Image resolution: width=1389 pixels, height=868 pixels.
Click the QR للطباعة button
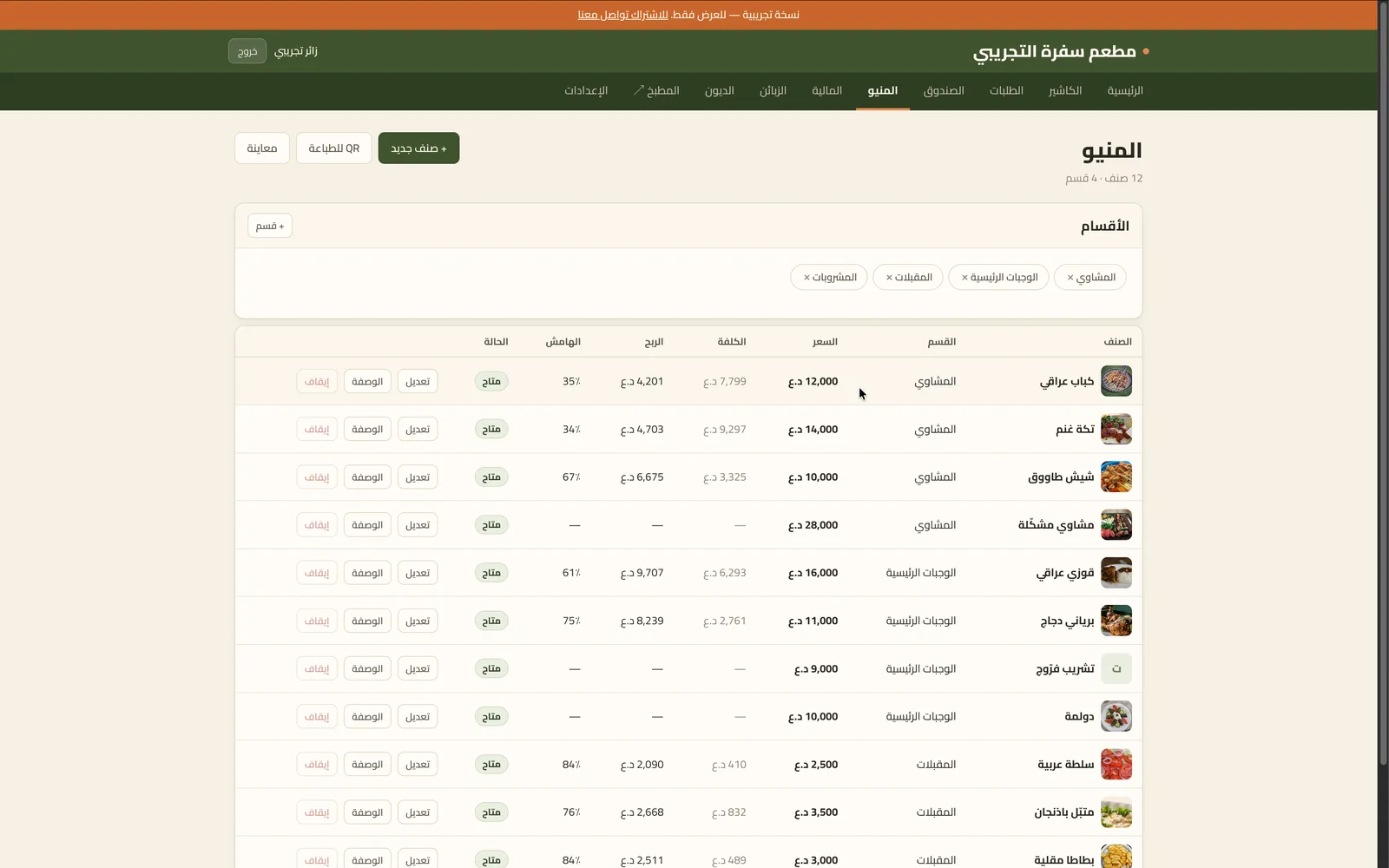[x=334, y=148]
